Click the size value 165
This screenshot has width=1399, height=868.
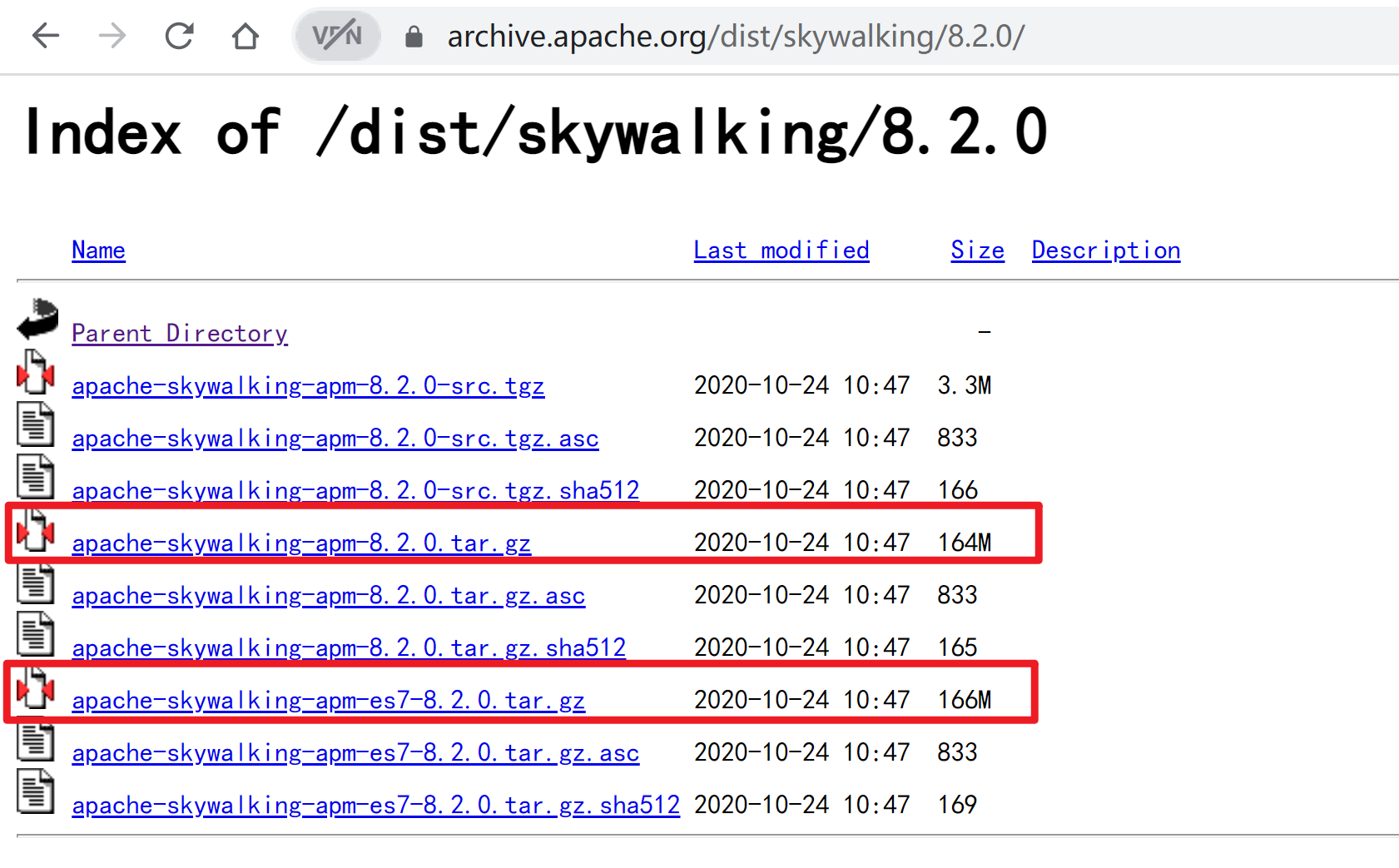point(957,647)
